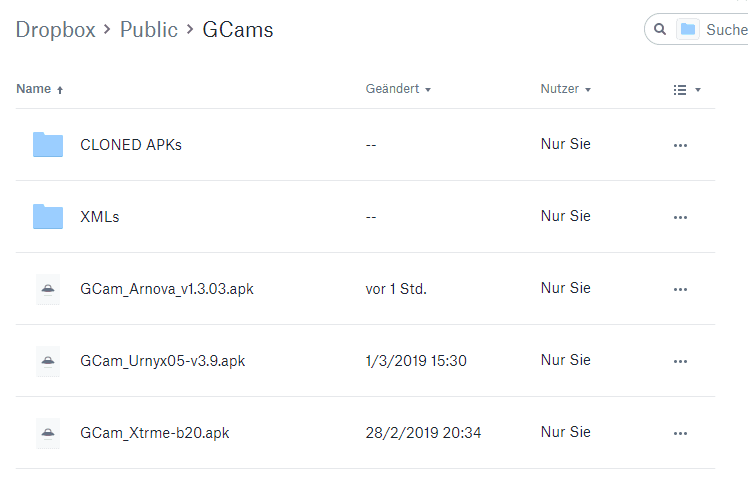
Task: Click the GCam_Xtrme-b20.apk file icon
Action: tap(48, 433)
